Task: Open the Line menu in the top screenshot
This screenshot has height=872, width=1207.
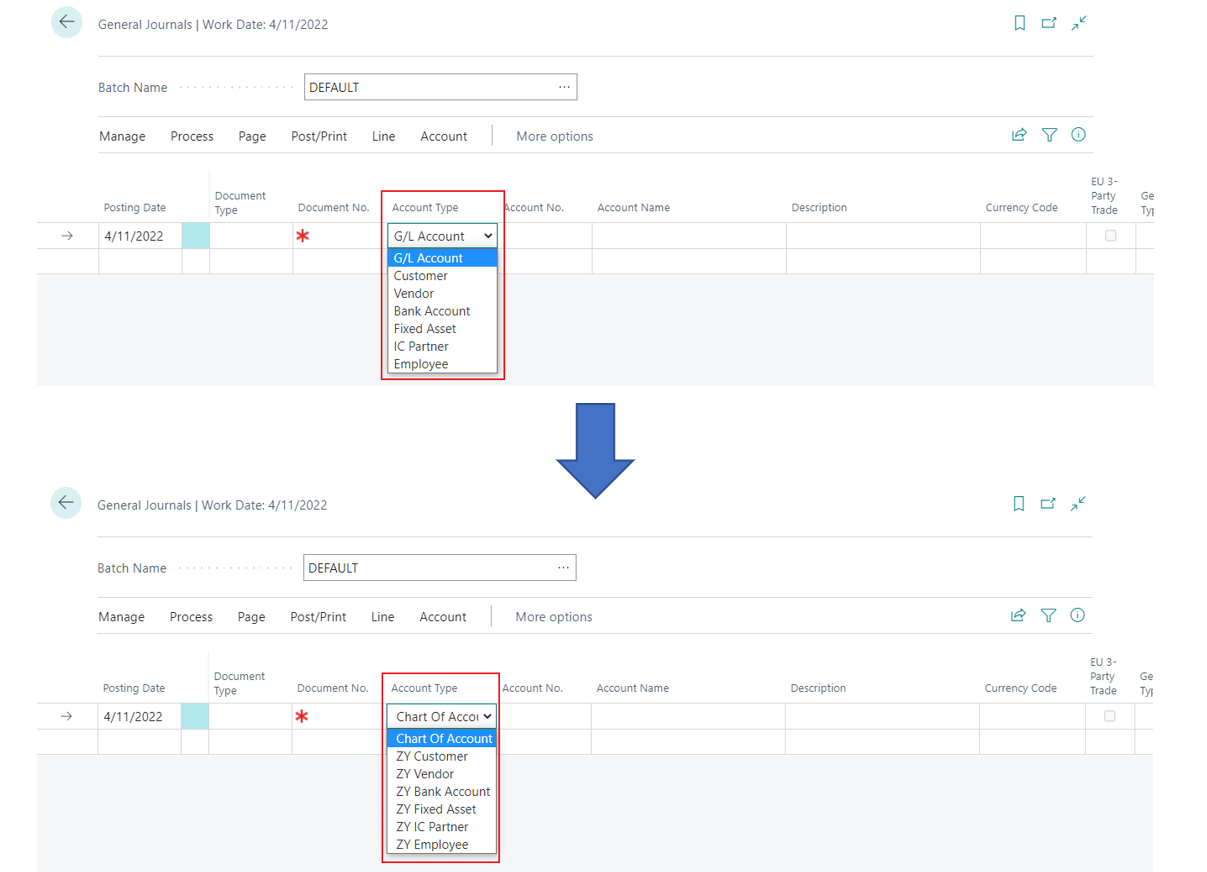Action: point(384,136)
